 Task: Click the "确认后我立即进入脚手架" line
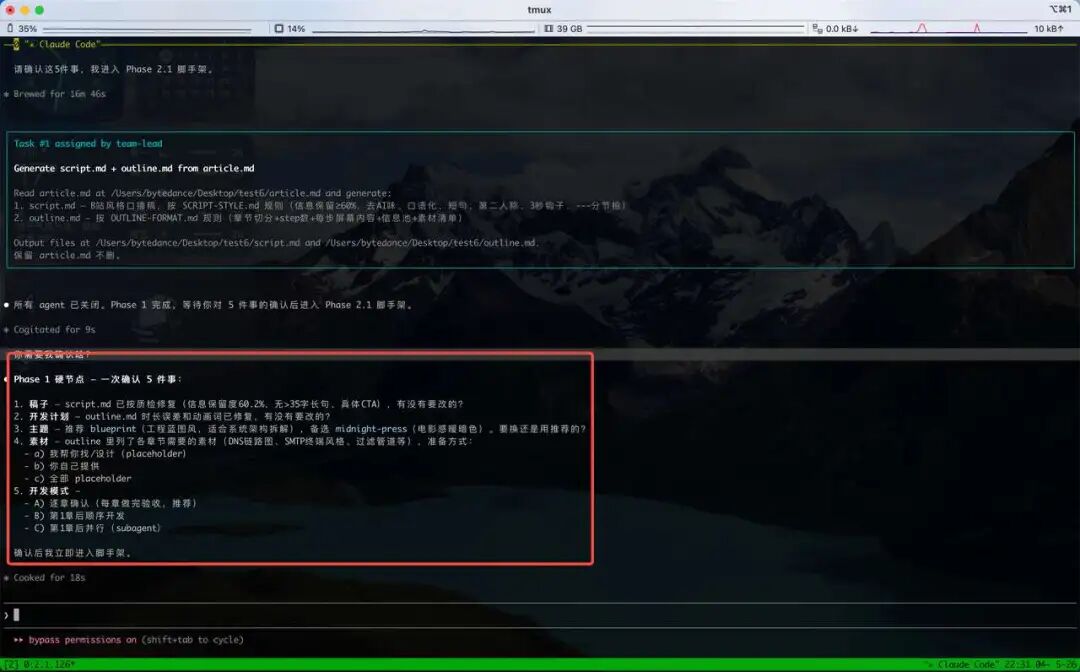tap(73, 553)
